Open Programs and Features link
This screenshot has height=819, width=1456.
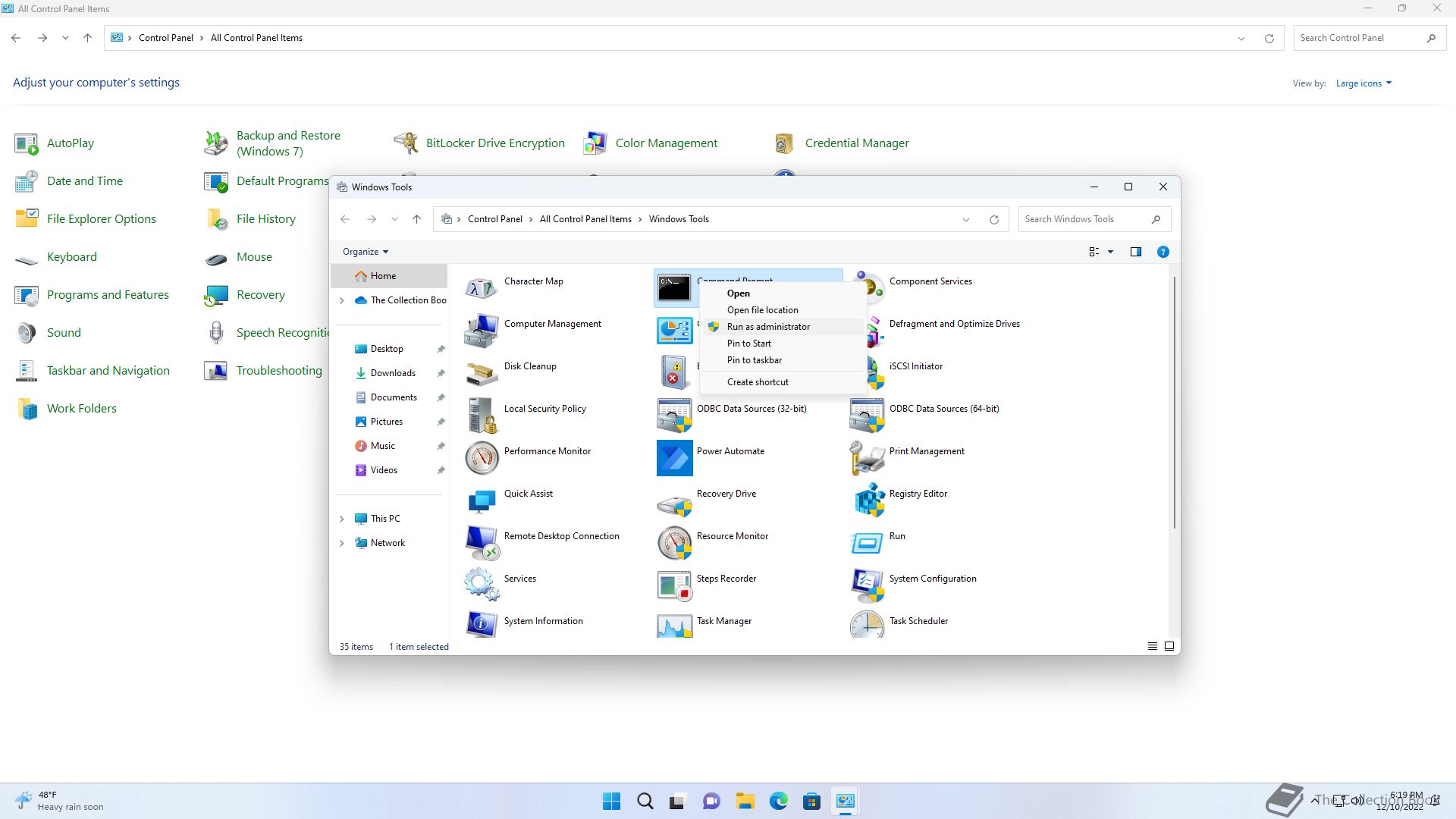(x=108, y=295)
